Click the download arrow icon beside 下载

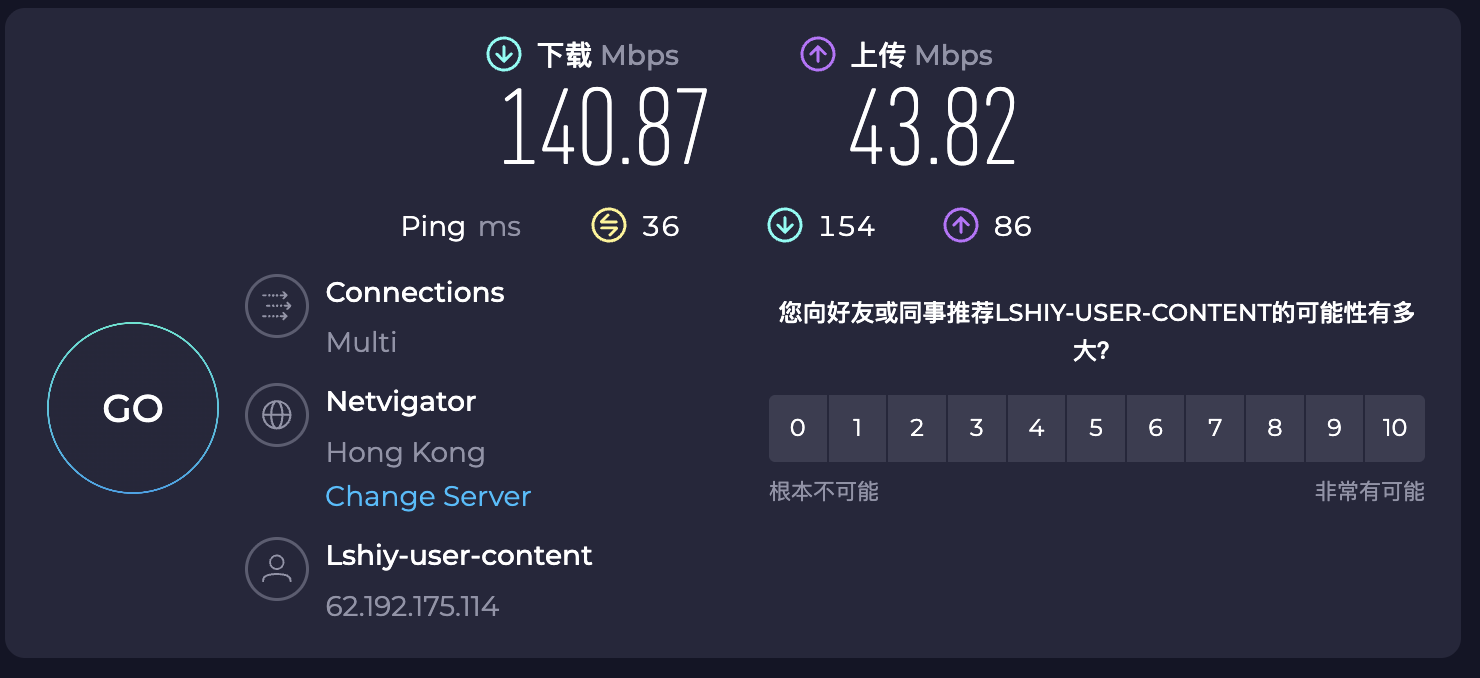tap(504, 55)
